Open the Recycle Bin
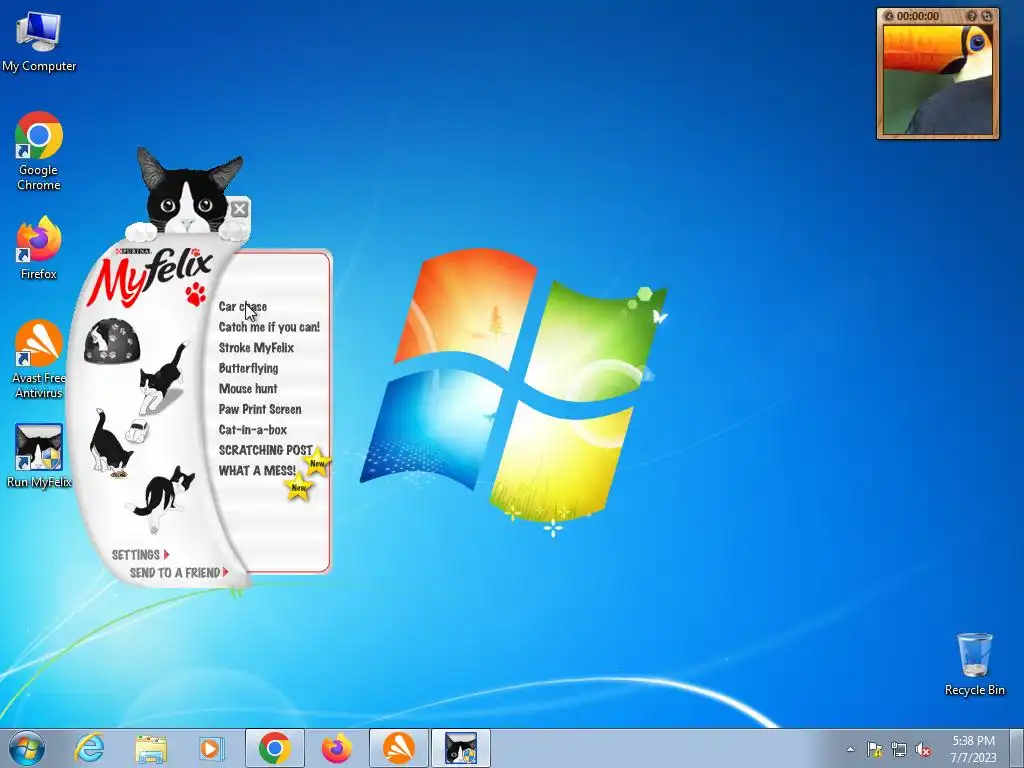The width and height of the screenshot is (1024, 768). pyautogui.click(x=974, y=664)
